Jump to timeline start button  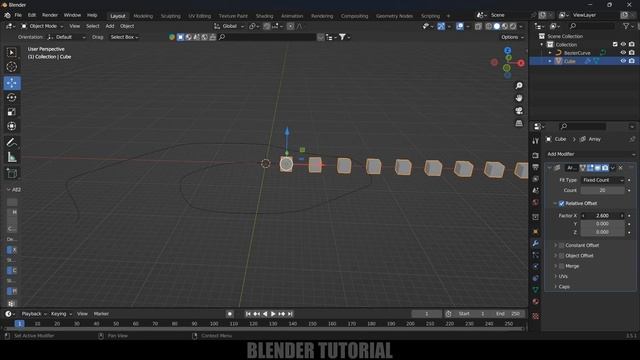tap(248, 314)
